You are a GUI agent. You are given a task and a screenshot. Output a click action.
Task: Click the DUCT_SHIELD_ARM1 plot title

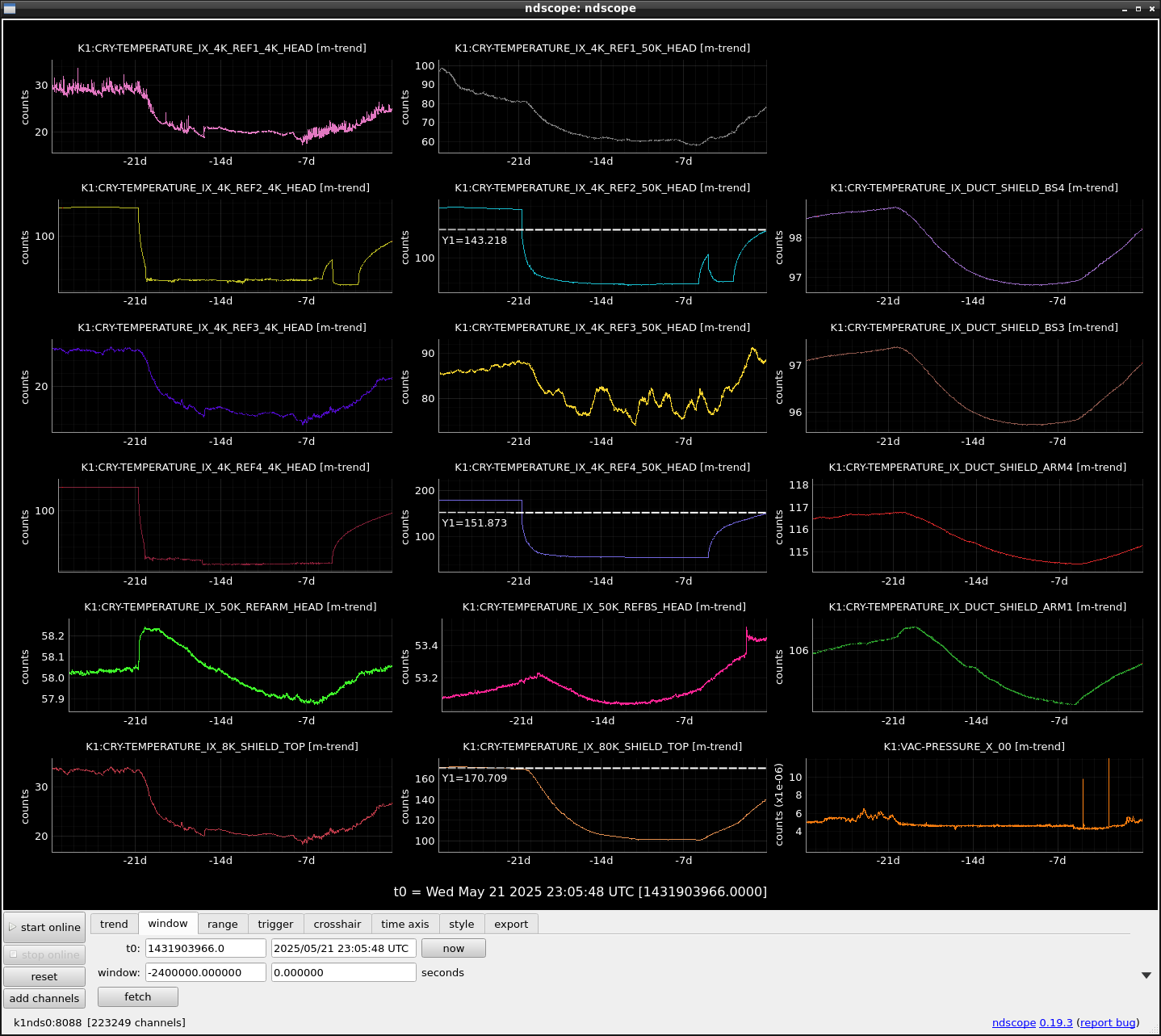977,606
